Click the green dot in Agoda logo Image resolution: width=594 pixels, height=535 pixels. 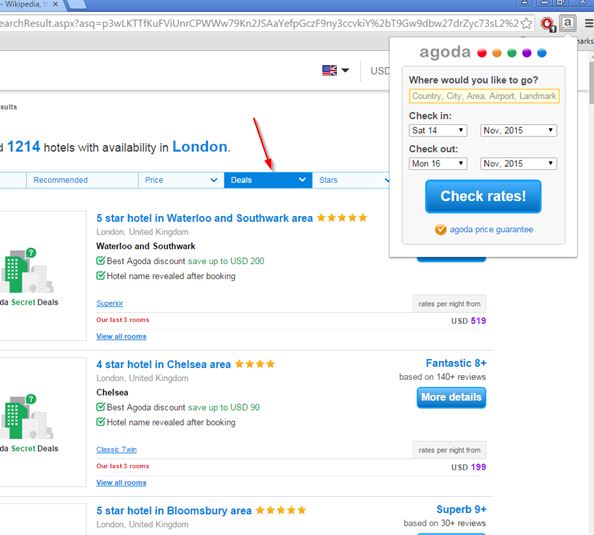[512, 53]
